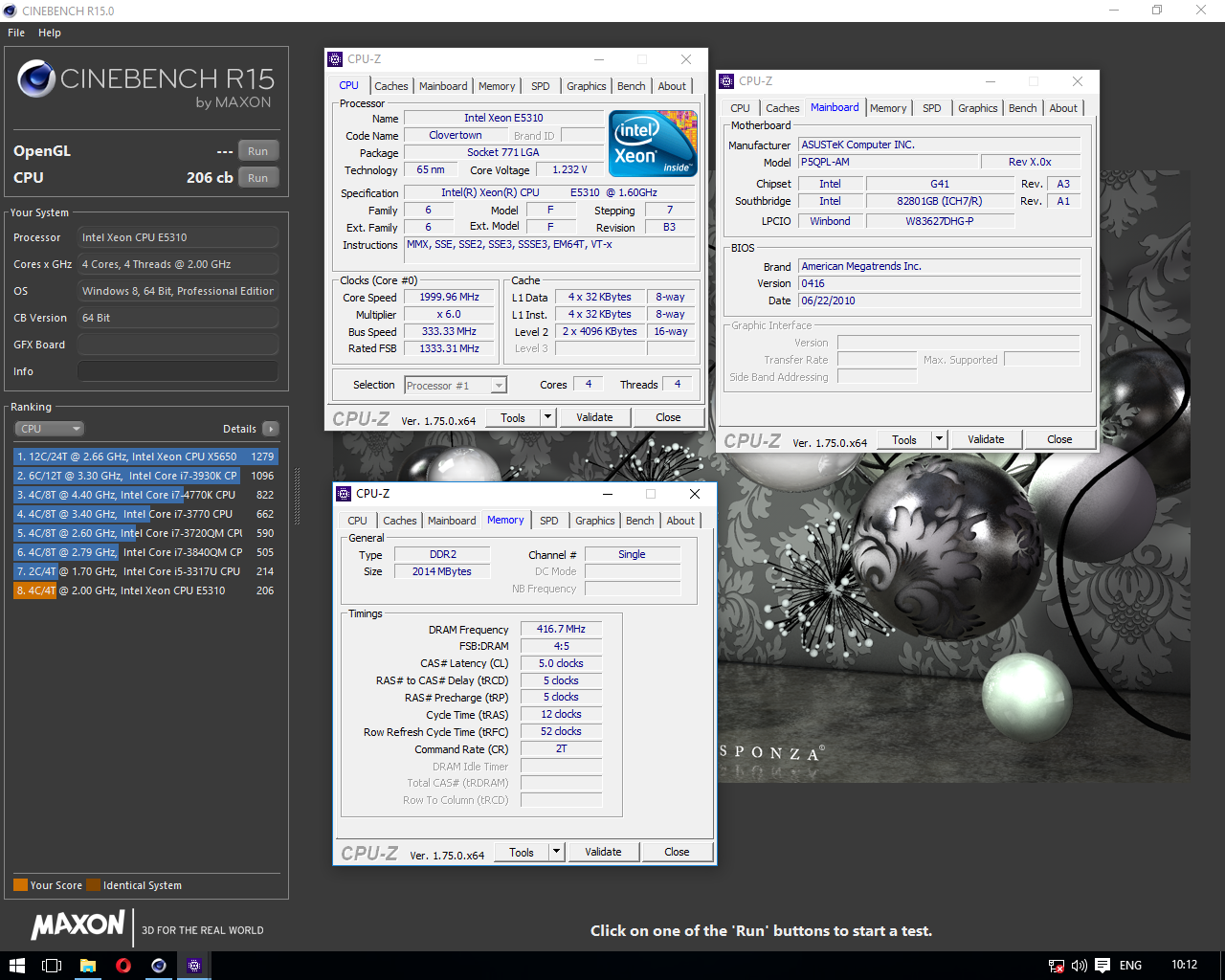Click the Intel Xeon inside logo
Image resolution: width=1225 pixels, height=980 pixels.
(653, 144)
